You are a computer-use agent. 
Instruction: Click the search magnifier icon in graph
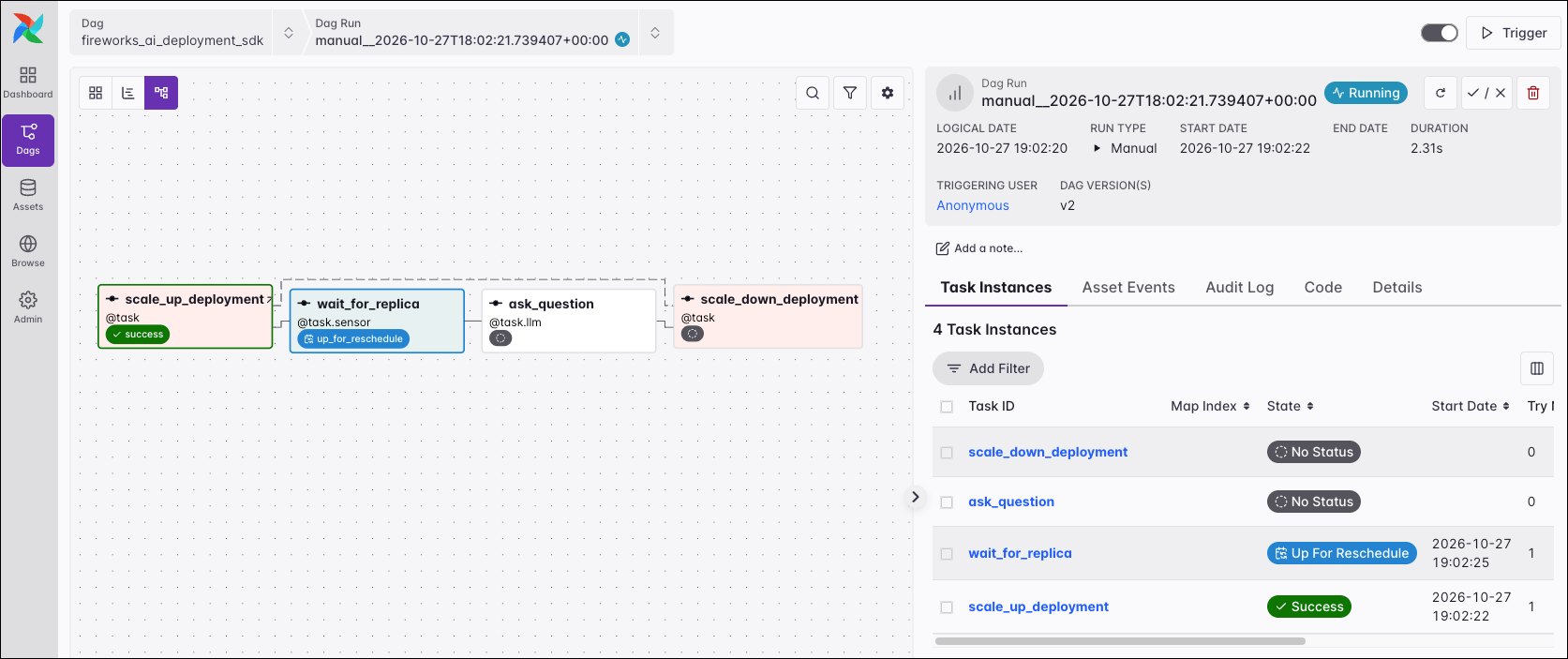(x=813, y=93)
